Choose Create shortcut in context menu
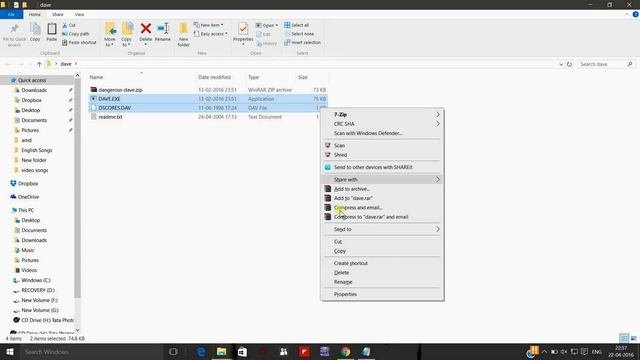Image resolution: width=640 pixels, height=360 pixels. (x=382, y=263)
